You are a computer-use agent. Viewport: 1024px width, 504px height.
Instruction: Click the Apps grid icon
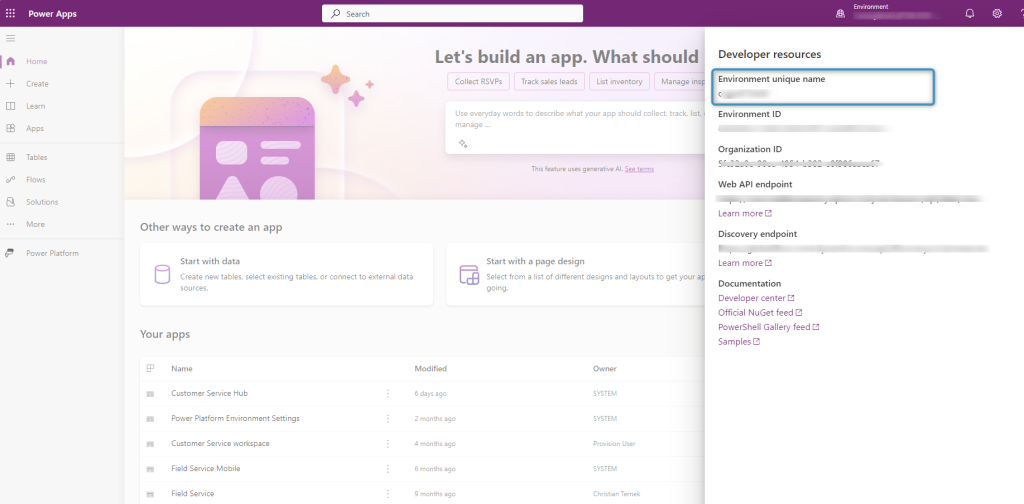pyautogui.click(x=10, y=129)
